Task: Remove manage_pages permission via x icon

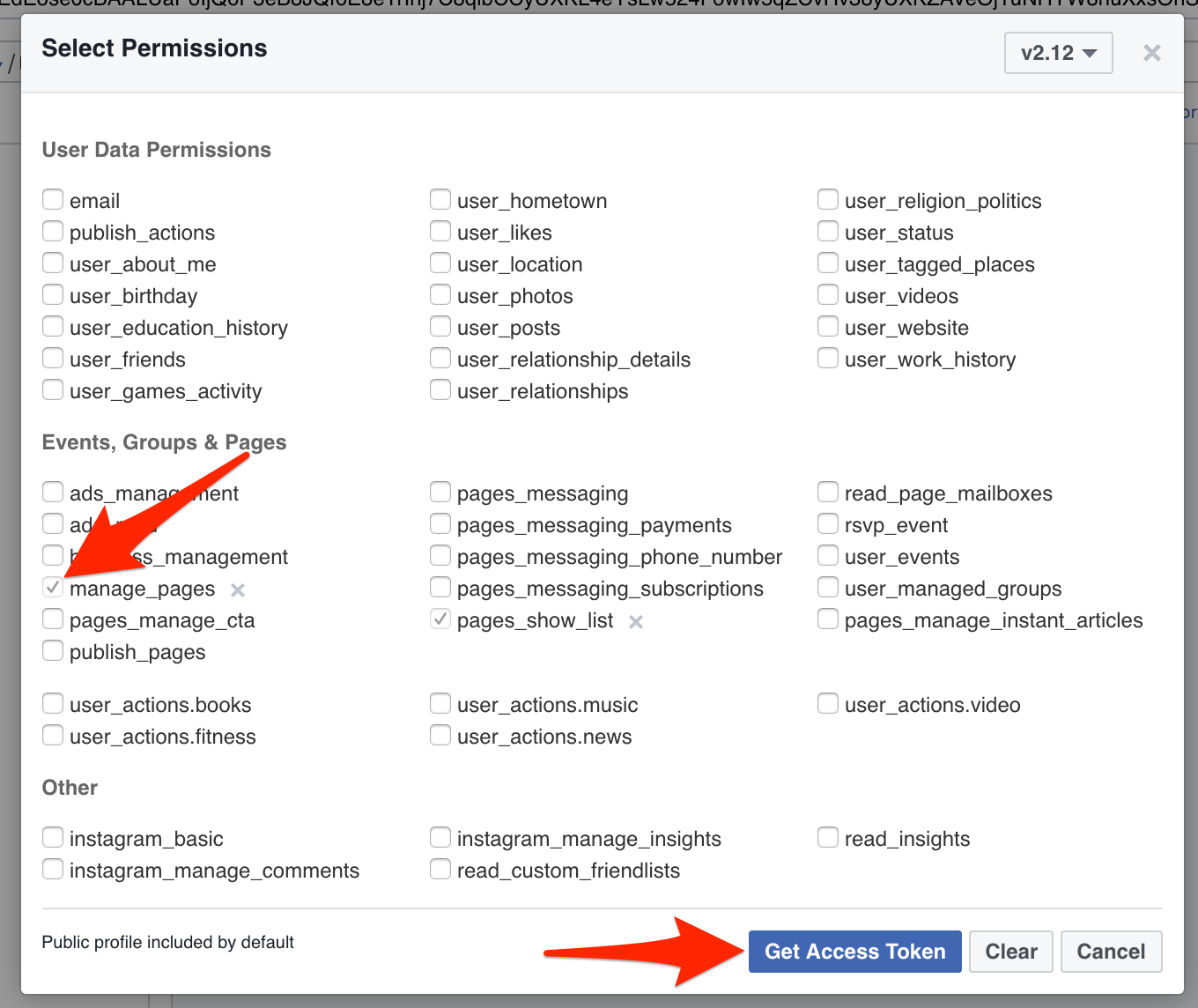Action: point(238,589)
